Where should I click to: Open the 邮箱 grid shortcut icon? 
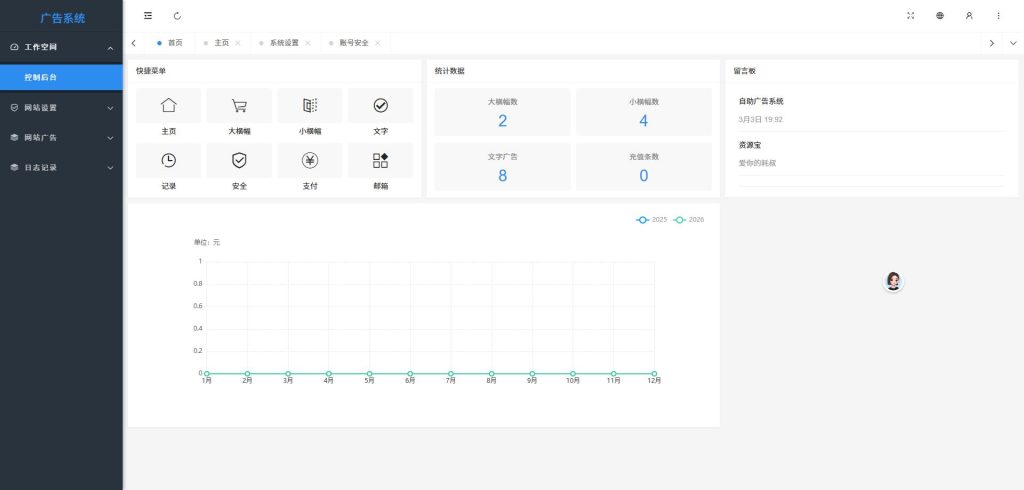[x=381, y=160]
